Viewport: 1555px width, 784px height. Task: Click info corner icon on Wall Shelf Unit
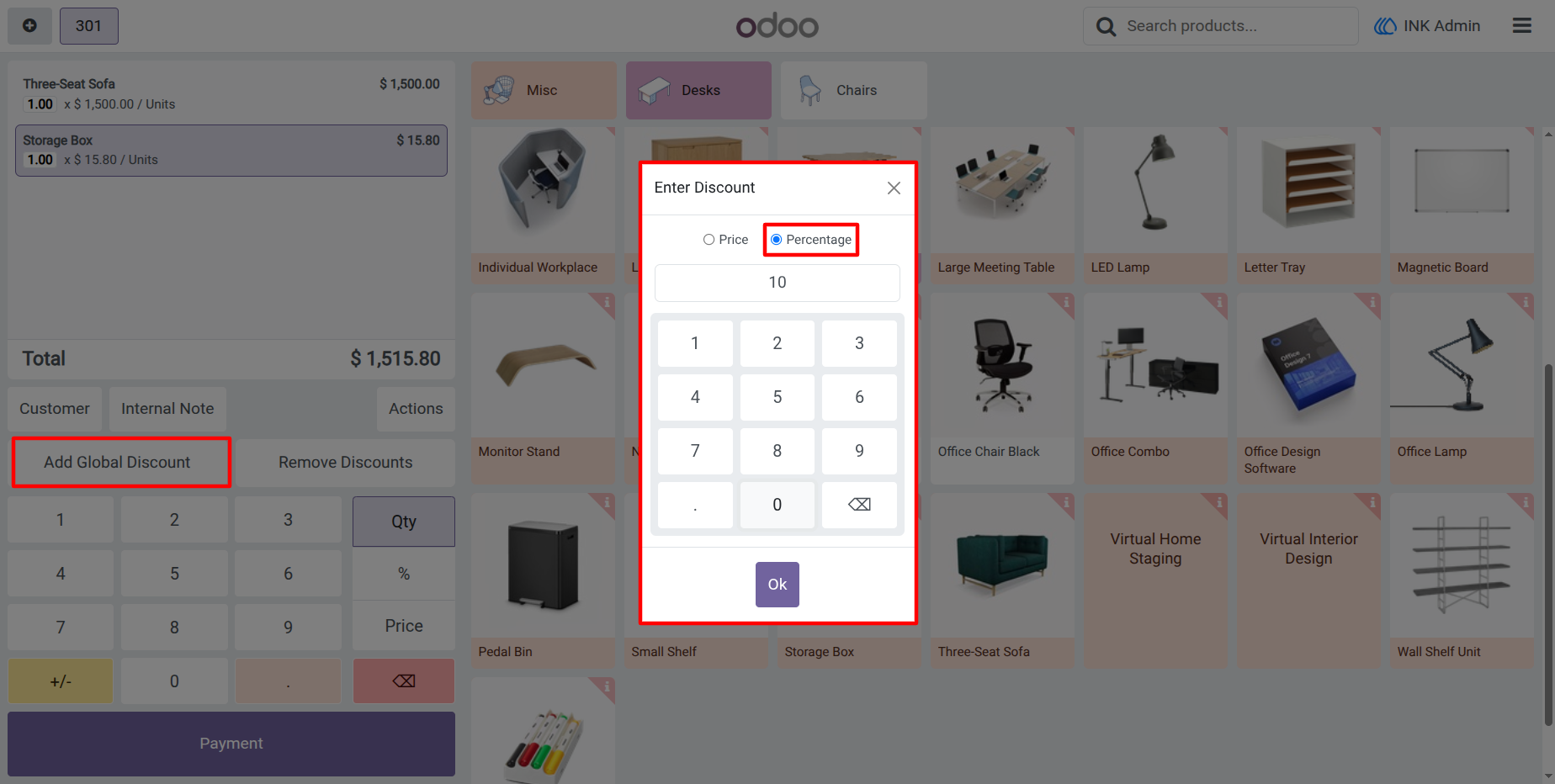click(1525, 503)
